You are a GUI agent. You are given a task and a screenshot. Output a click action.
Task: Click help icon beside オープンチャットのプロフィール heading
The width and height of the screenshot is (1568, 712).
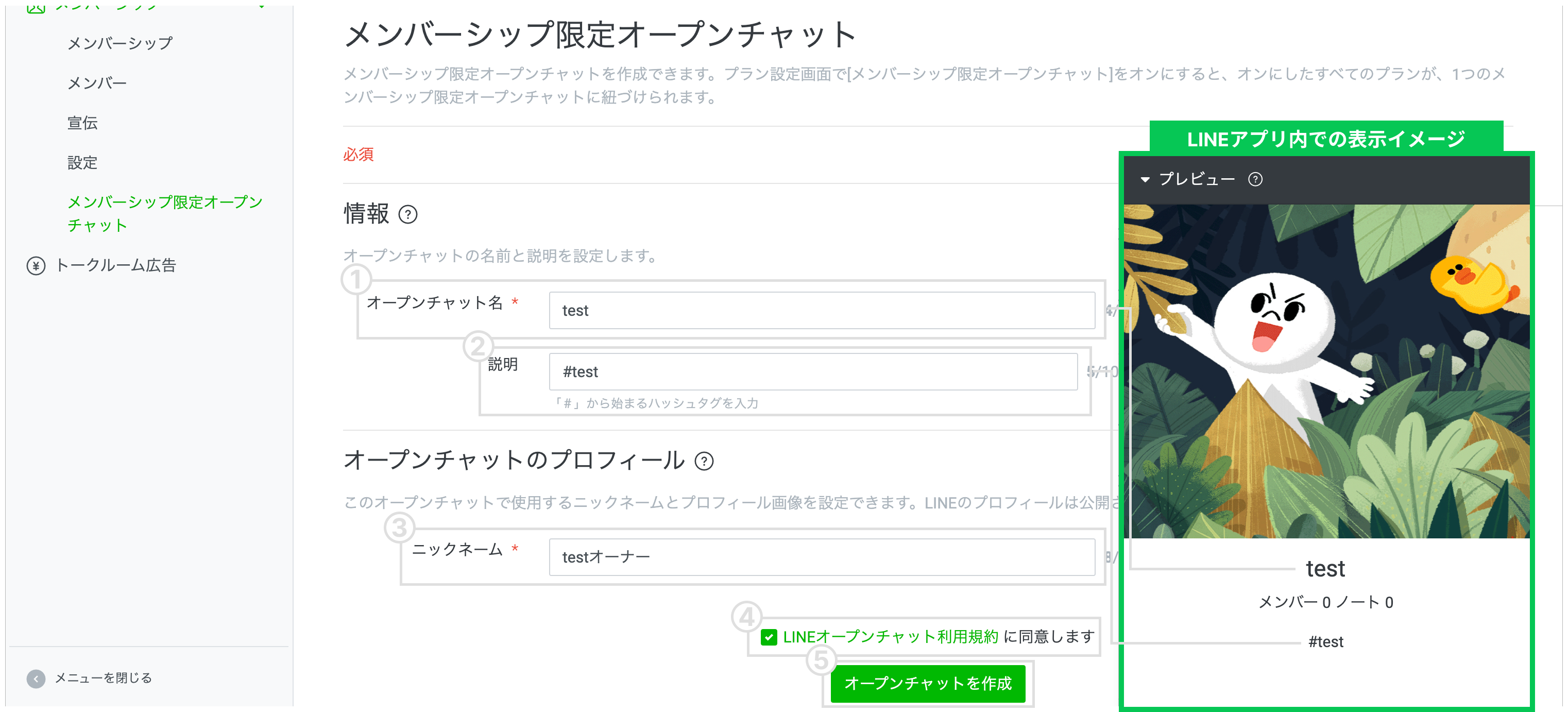pyautogui.click(x=704, y=461)
